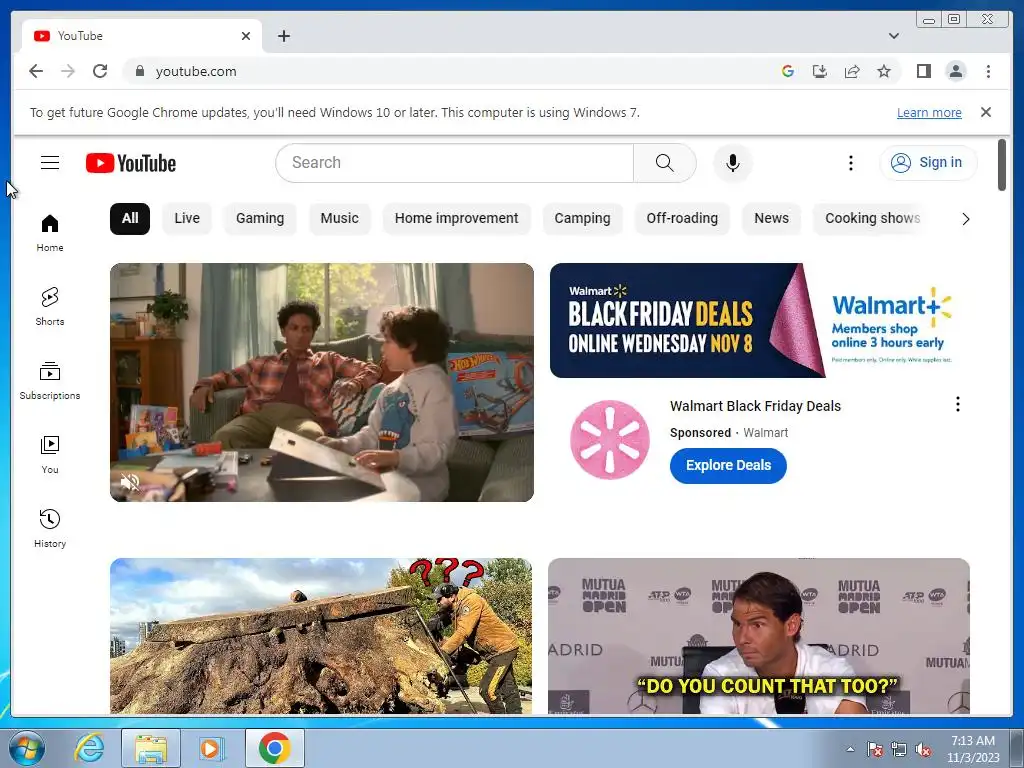
Task: Open Walmart Black Friday Deals title
Action: (755, 406)
